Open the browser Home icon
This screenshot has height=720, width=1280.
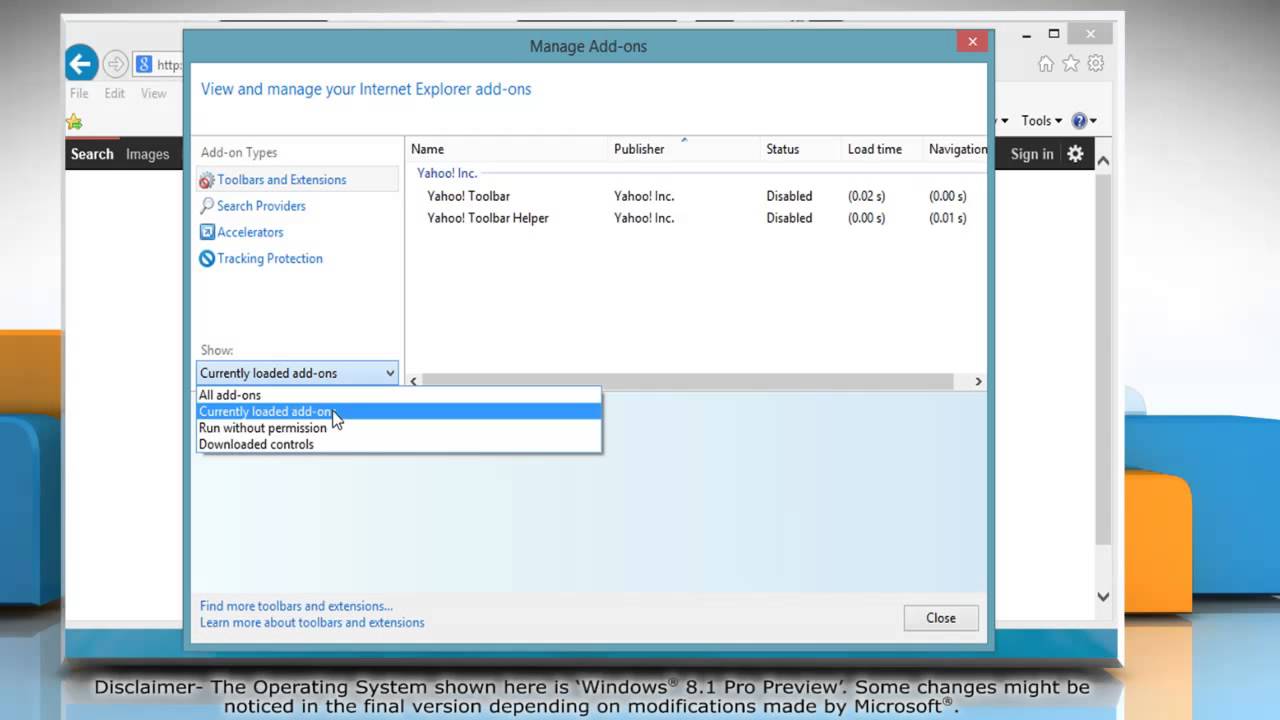[x=1046, y=64]
